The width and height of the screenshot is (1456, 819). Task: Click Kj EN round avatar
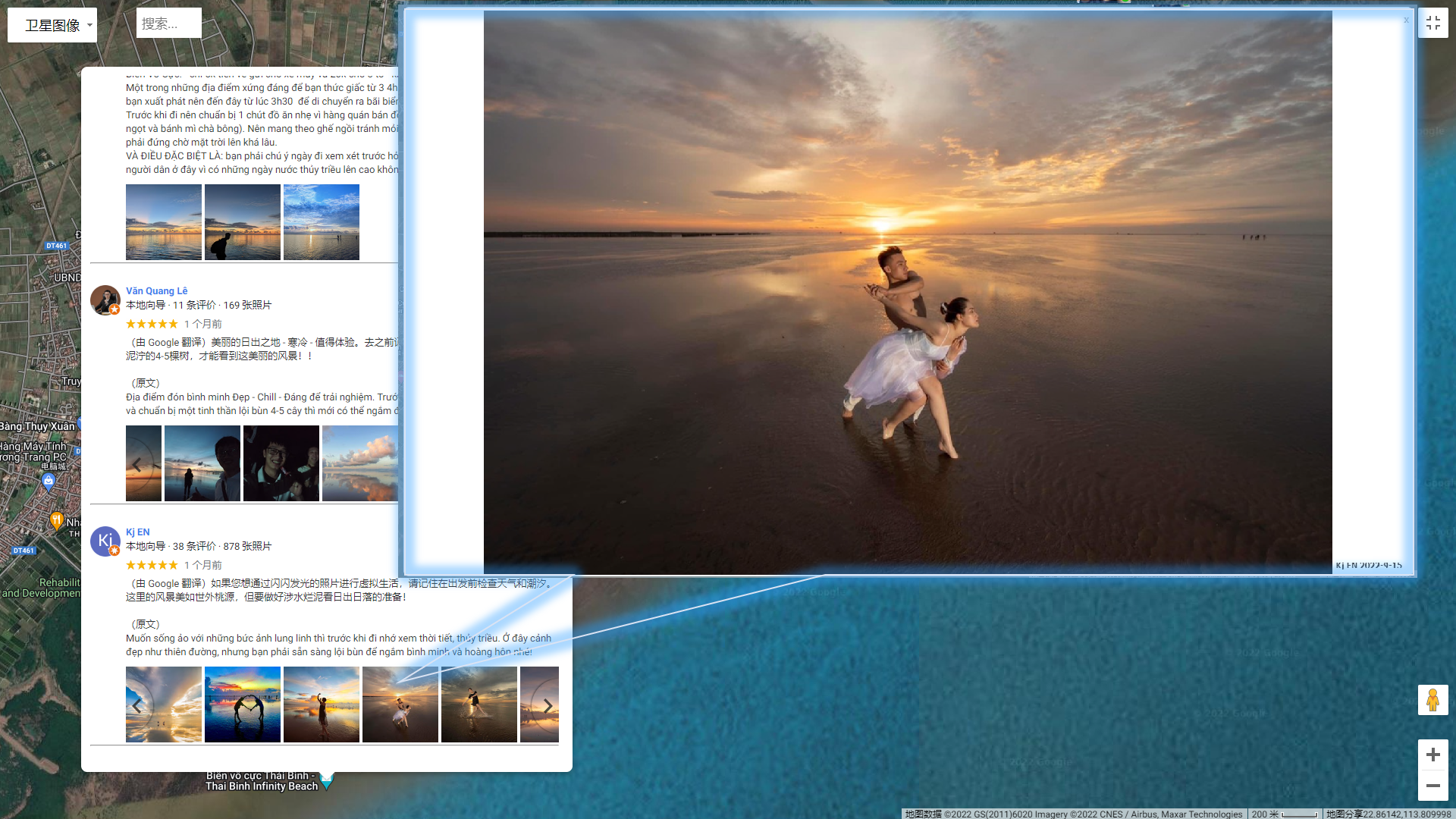[105, 541]
